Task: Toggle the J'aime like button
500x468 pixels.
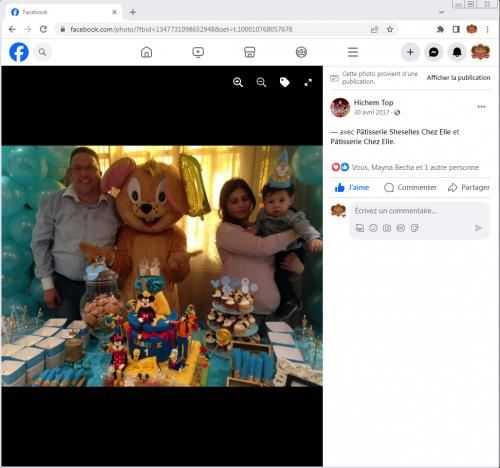Action: point(352,187)
